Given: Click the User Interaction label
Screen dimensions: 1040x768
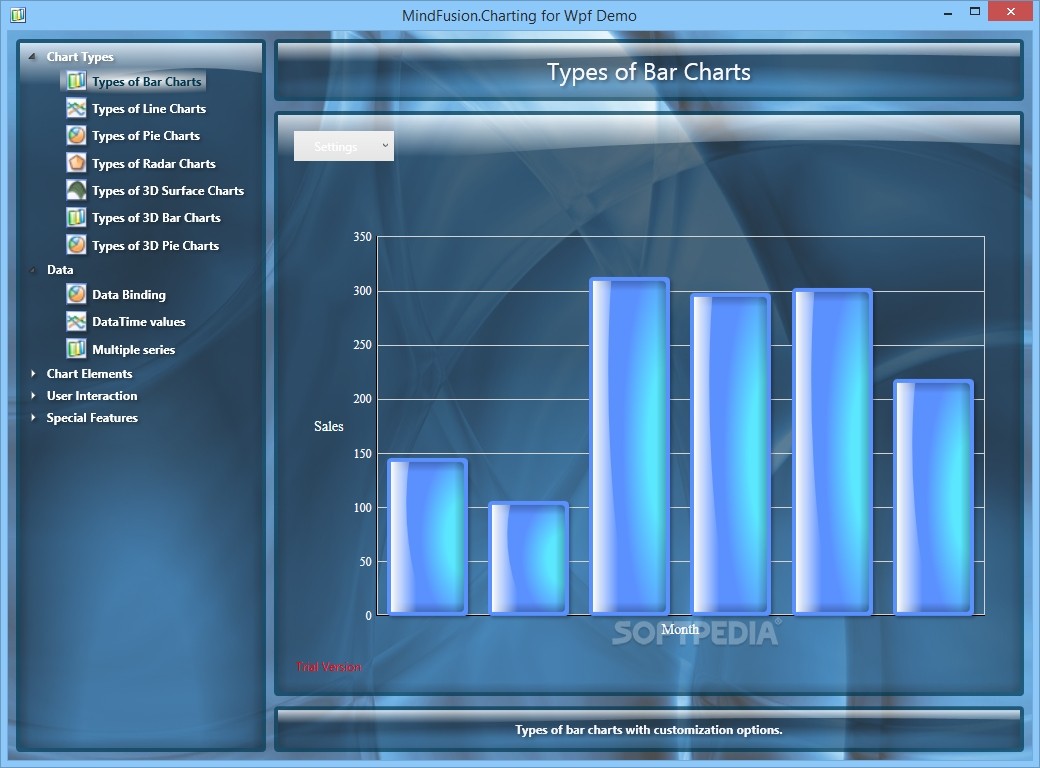Looking at the screenshot, I should point(92,396).
